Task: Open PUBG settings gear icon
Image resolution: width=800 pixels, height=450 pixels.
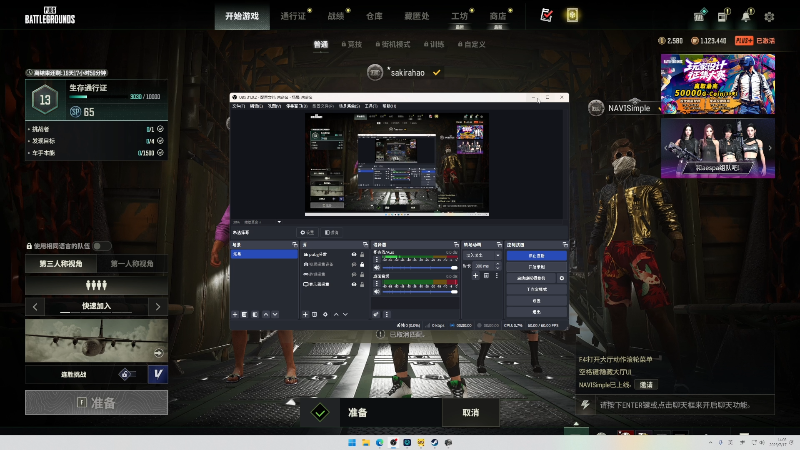Action: pyautogui.click(x=769, y=17)
